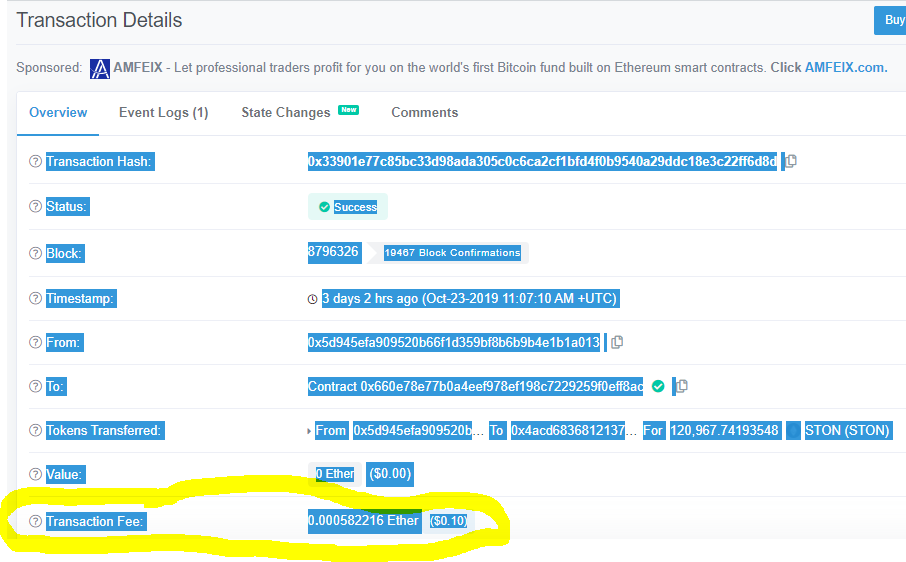Open block 8796326 link
Screen dimensions: 906x562
coord(333,252)
